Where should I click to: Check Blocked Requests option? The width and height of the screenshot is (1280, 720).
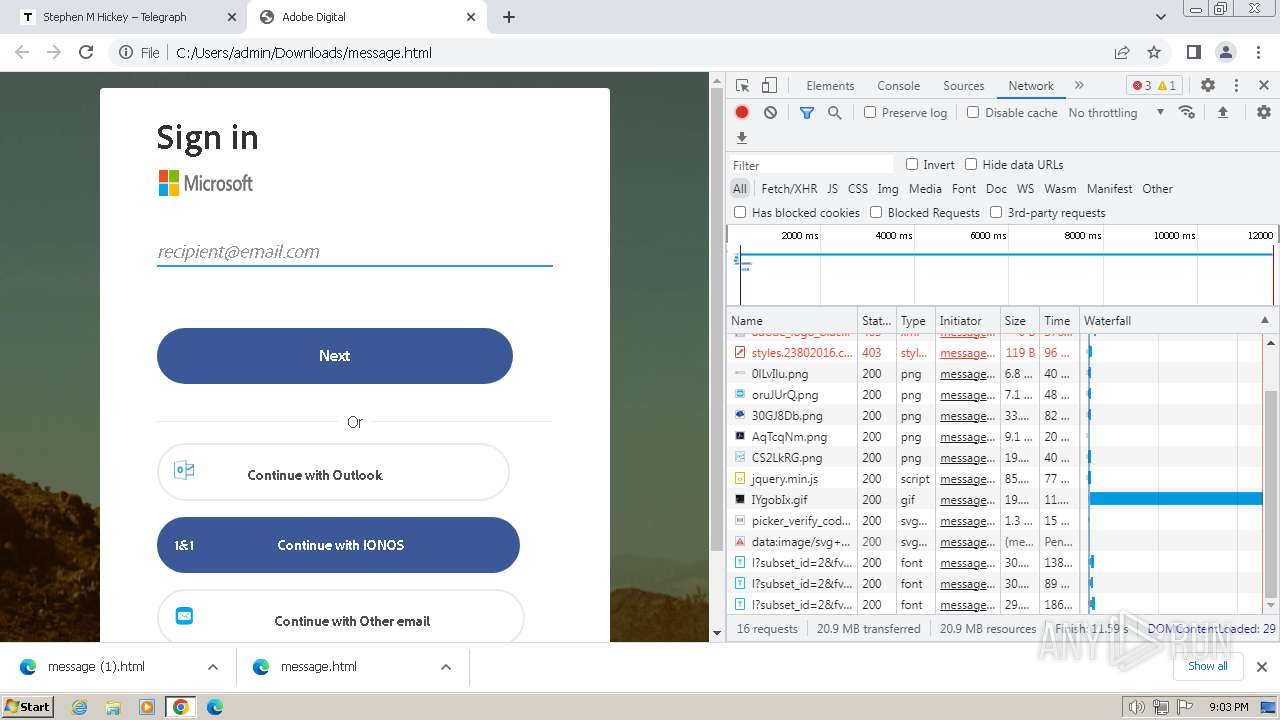[x=876, y=212]
